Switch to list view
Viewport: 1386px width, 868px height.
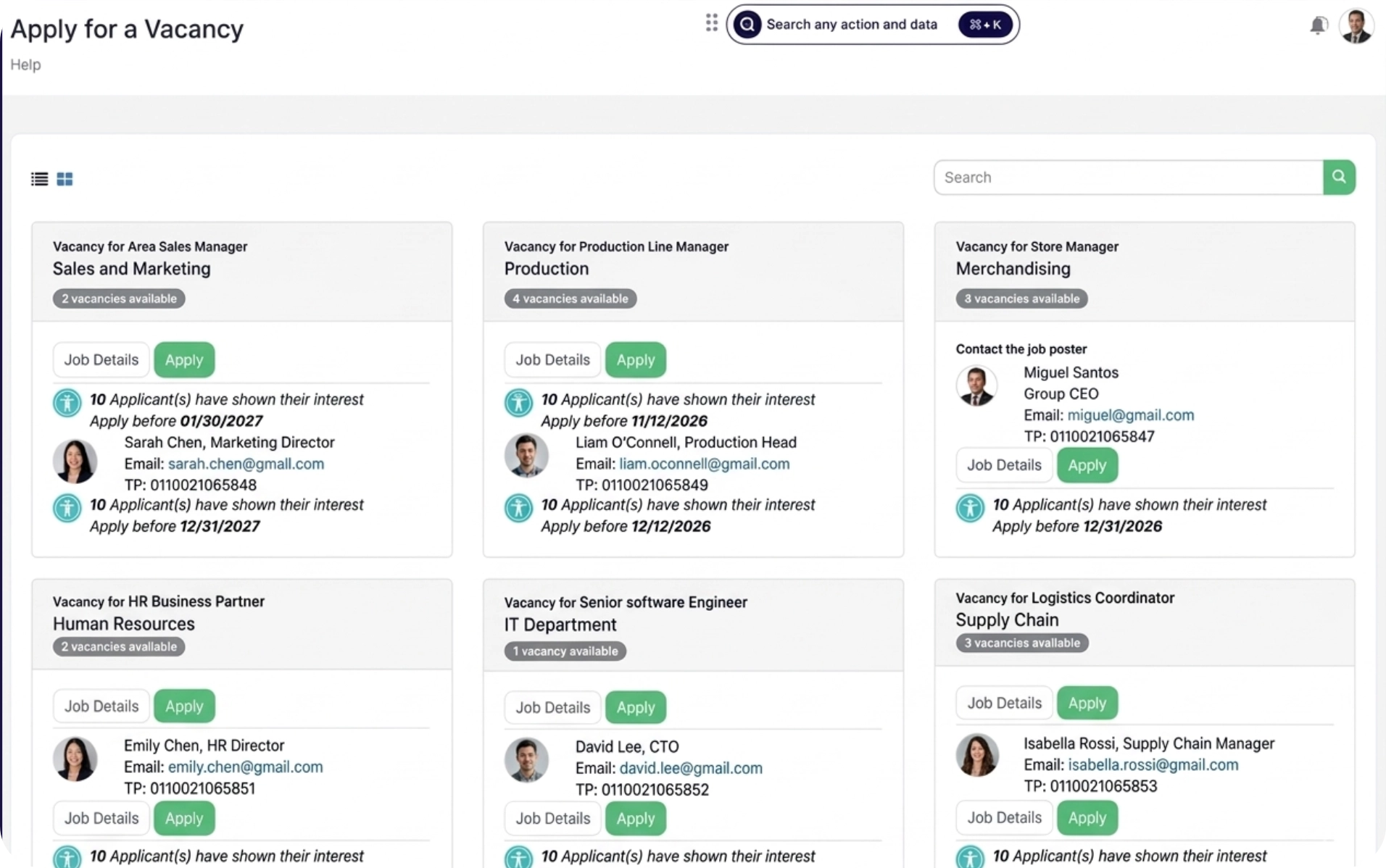38,179
